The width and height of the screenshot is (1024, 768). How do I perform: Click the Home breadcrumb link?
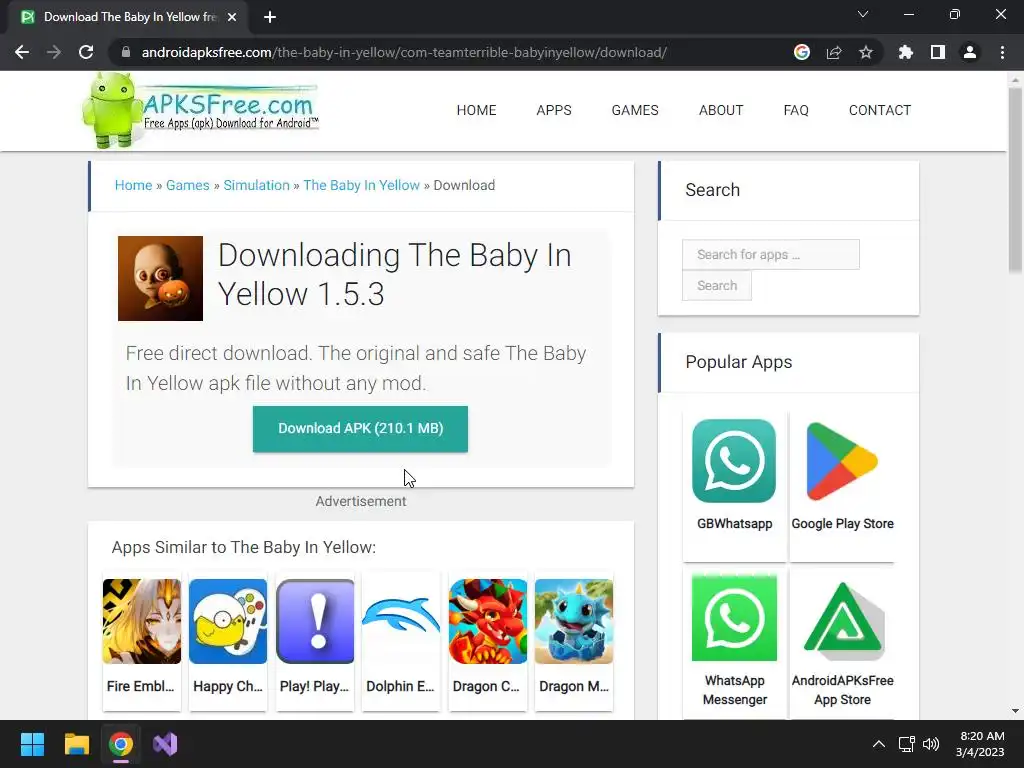pyautogui.click(x=133, y=185)
